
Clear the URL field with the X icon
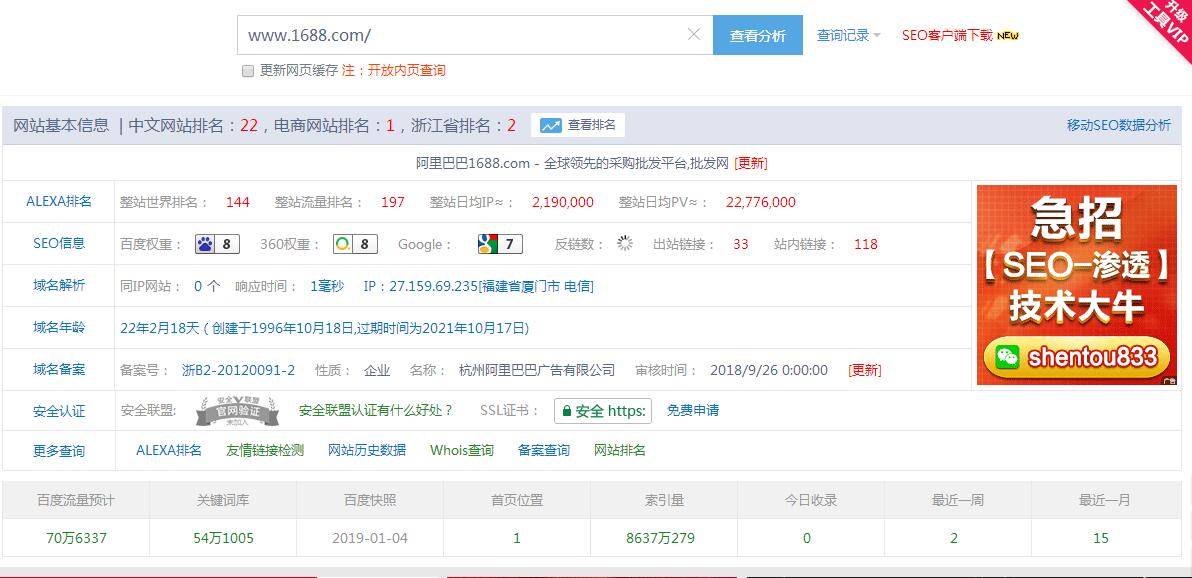pos(693,34)
